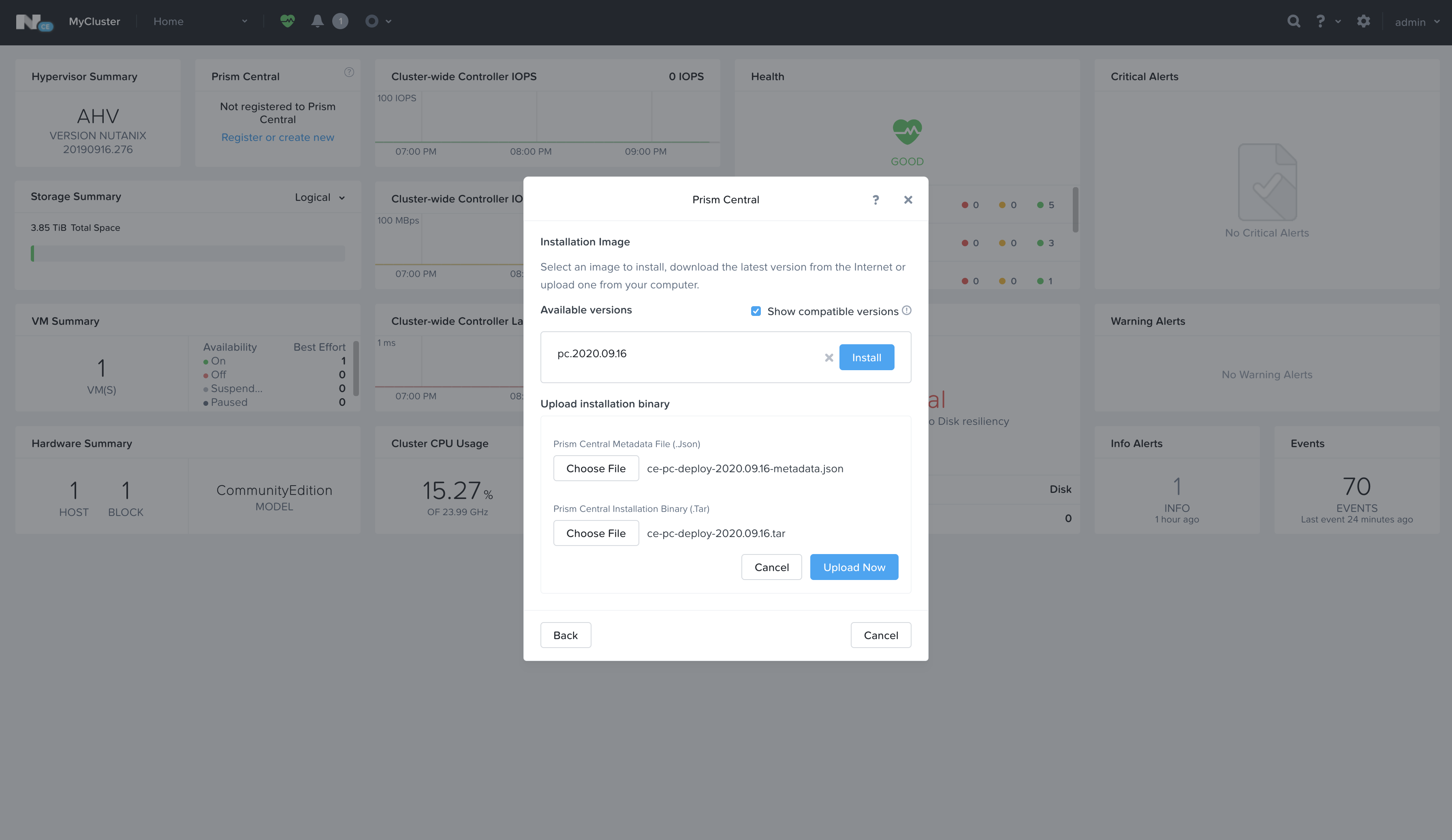This screenshot has height=840, width=1452.
Task: Click the info icon beside Show compatible versions
Action: click(x=907, y=311)
